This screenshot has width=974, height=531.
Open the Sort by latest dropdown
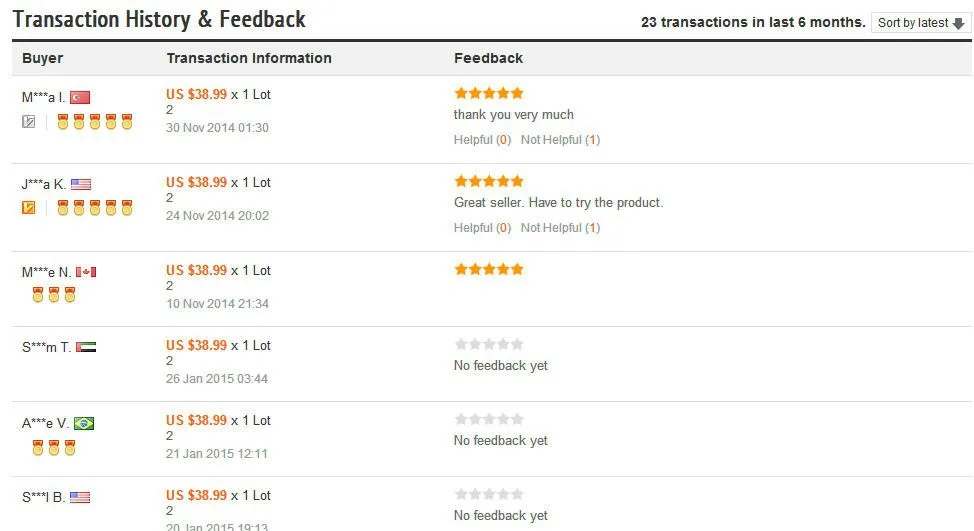click(x=921, y=23)
